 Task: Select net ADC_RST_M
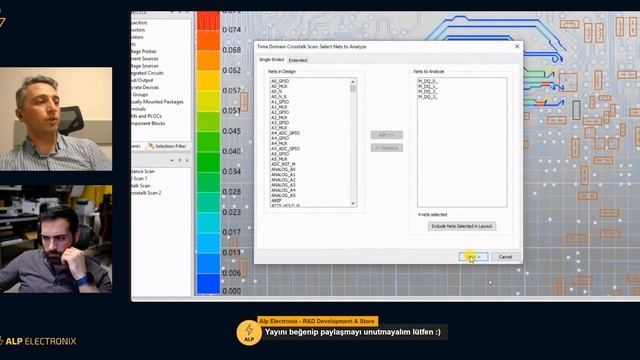click(283, 164)
